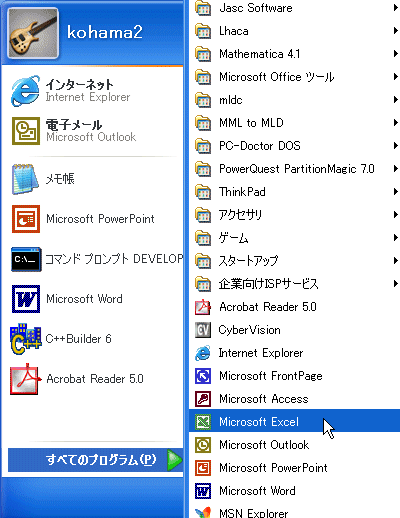This screenshot has width=400, height=518.
Task: Click the 企業向けISPサービス label
Action: point(269,284)
